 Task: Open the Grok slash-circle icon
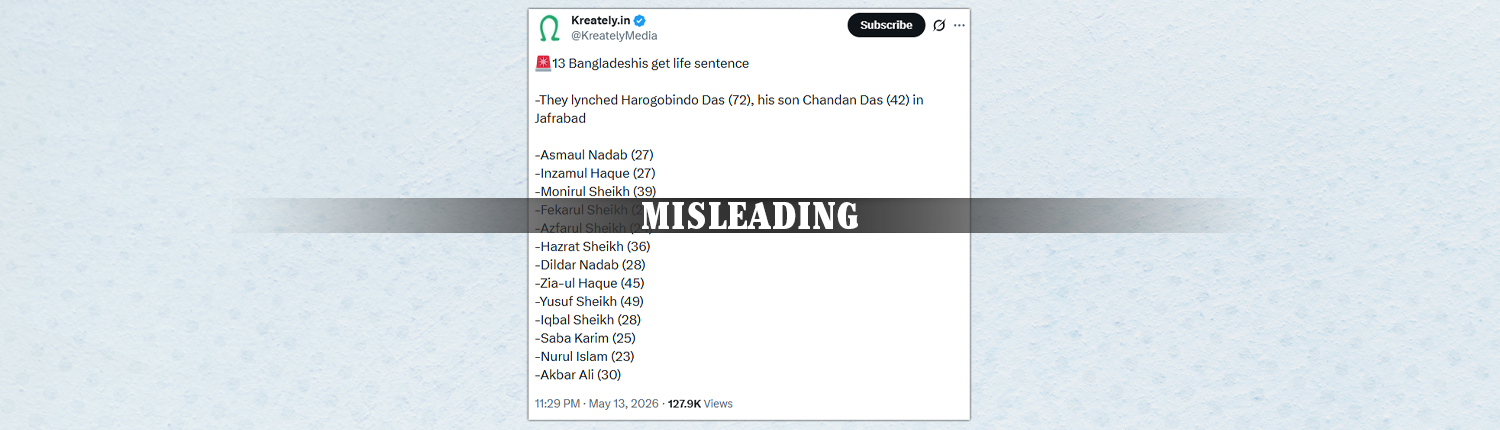pos(939,25)
